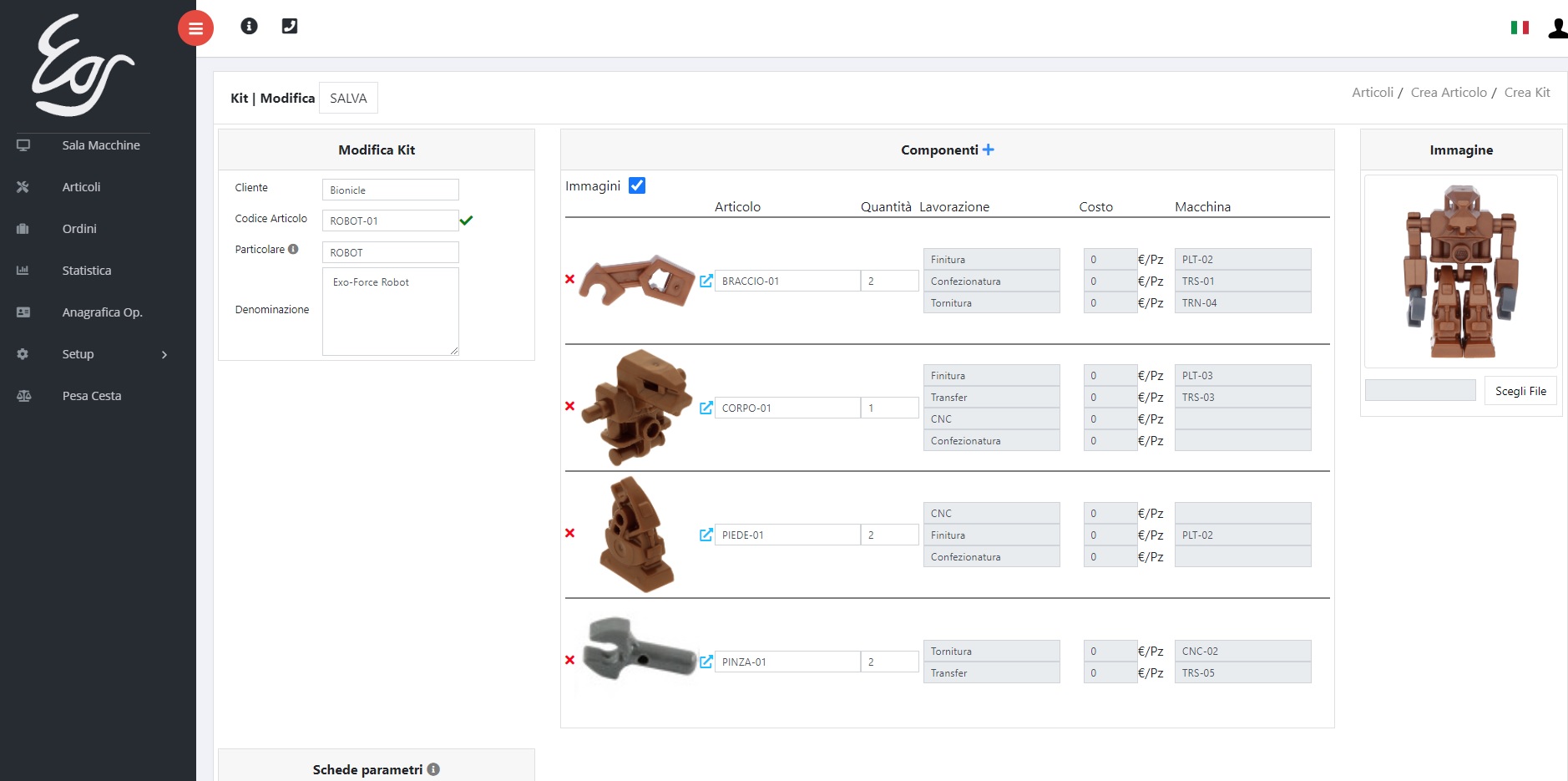Image resolution: width=1568 pixels, height=781 pixels.
Task: Follow the Articoli breadcrumb link
Action: [x=1373, y=93]
